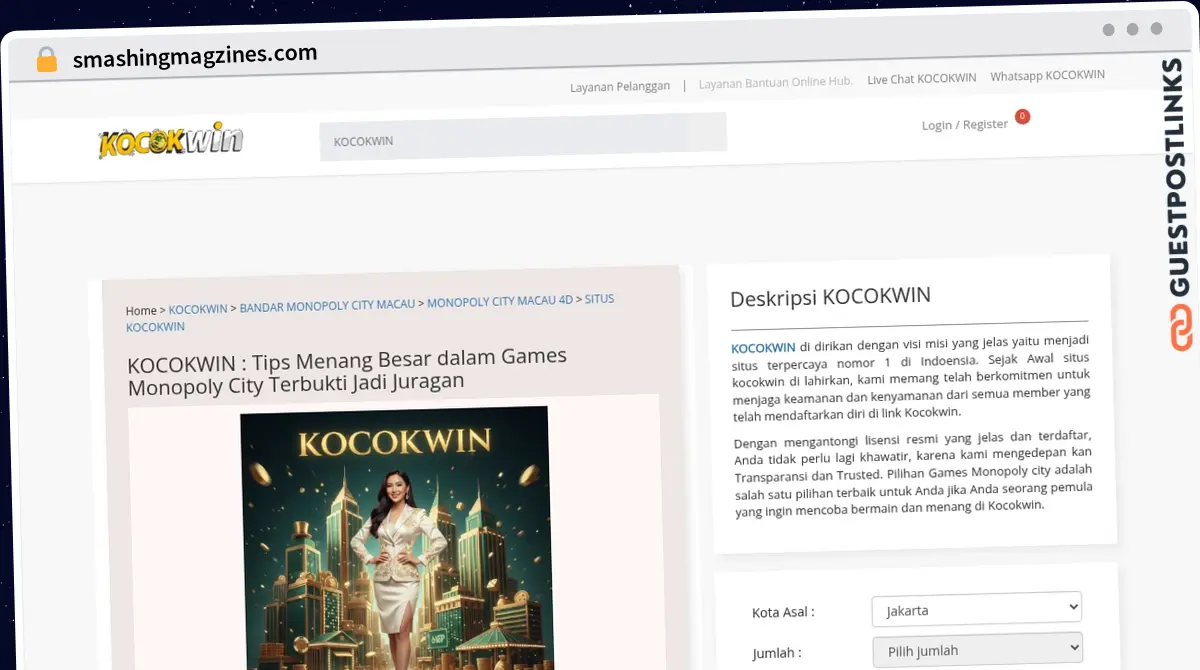Click bold KOCOKWIN link in description

click(x=763, y=348)
